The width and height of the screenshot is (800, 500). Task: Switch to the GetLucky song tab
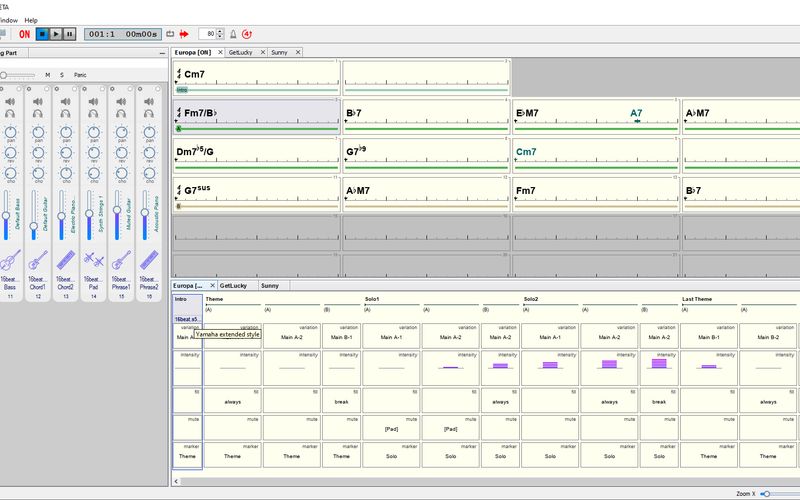click(x=240, y=52)
